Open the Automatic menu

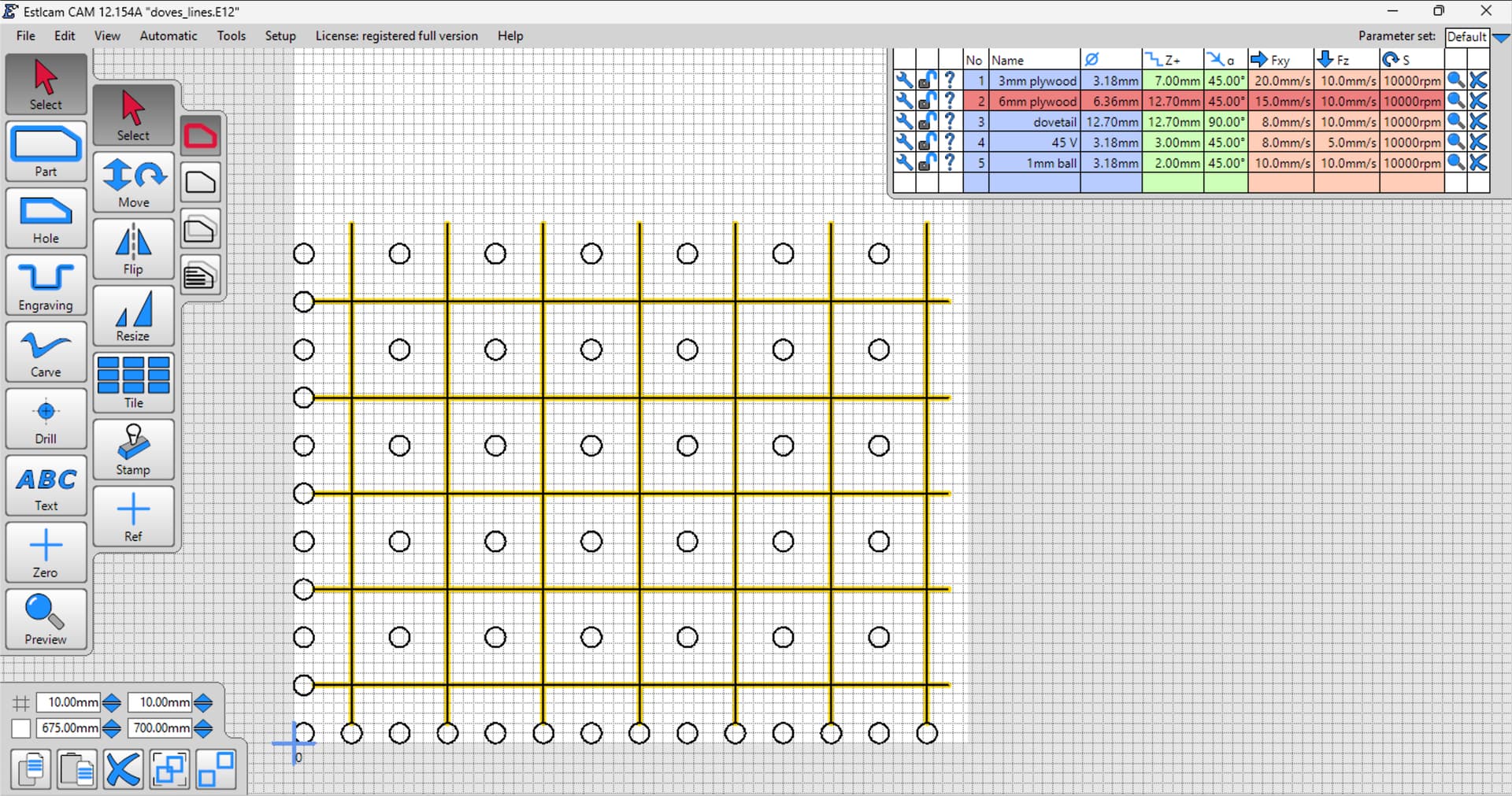(x=168, y=36)
